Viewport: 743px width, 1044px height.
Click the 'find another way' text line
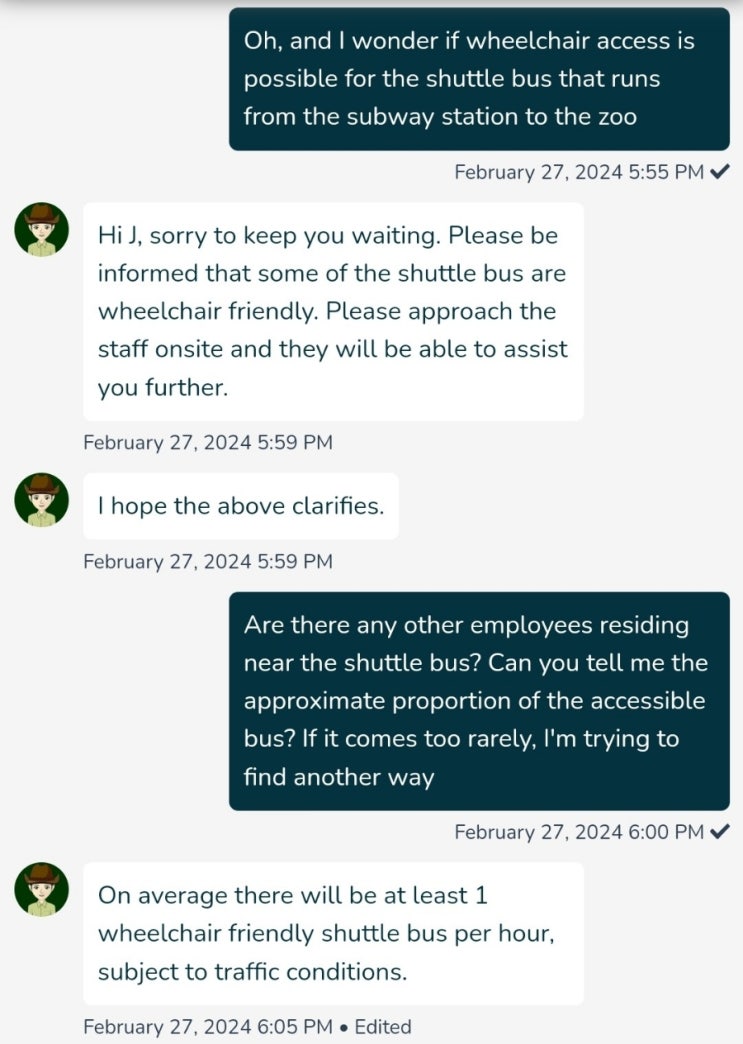click(338, 777)
